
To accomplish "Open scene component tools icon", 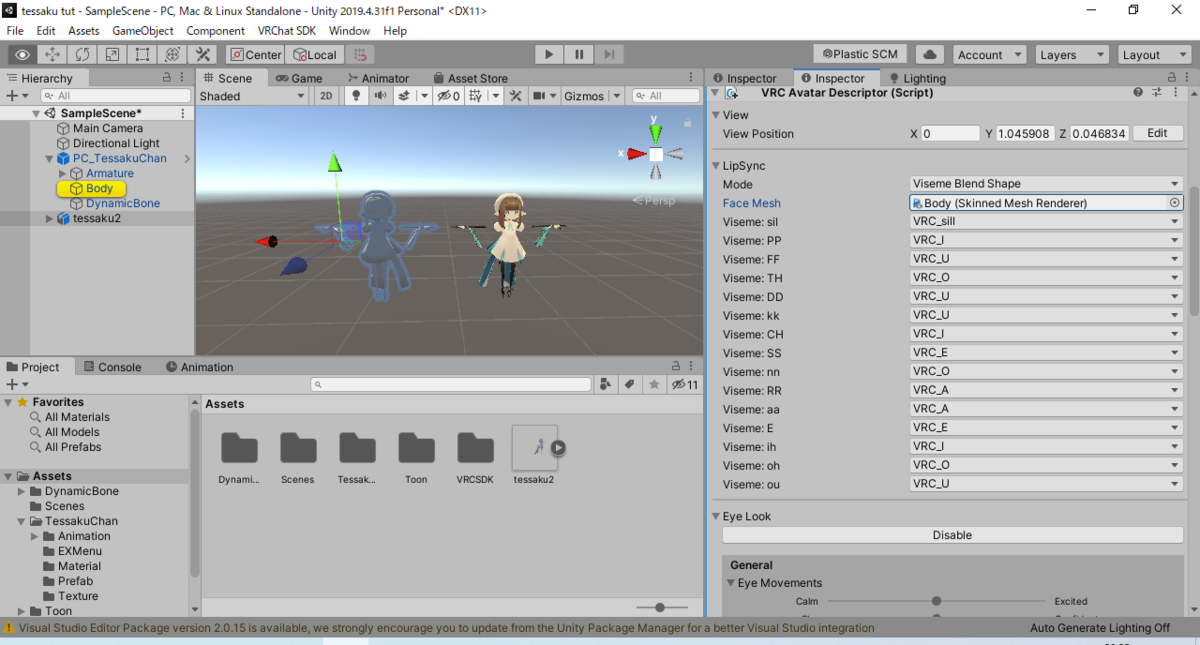I will click(516, 96).
